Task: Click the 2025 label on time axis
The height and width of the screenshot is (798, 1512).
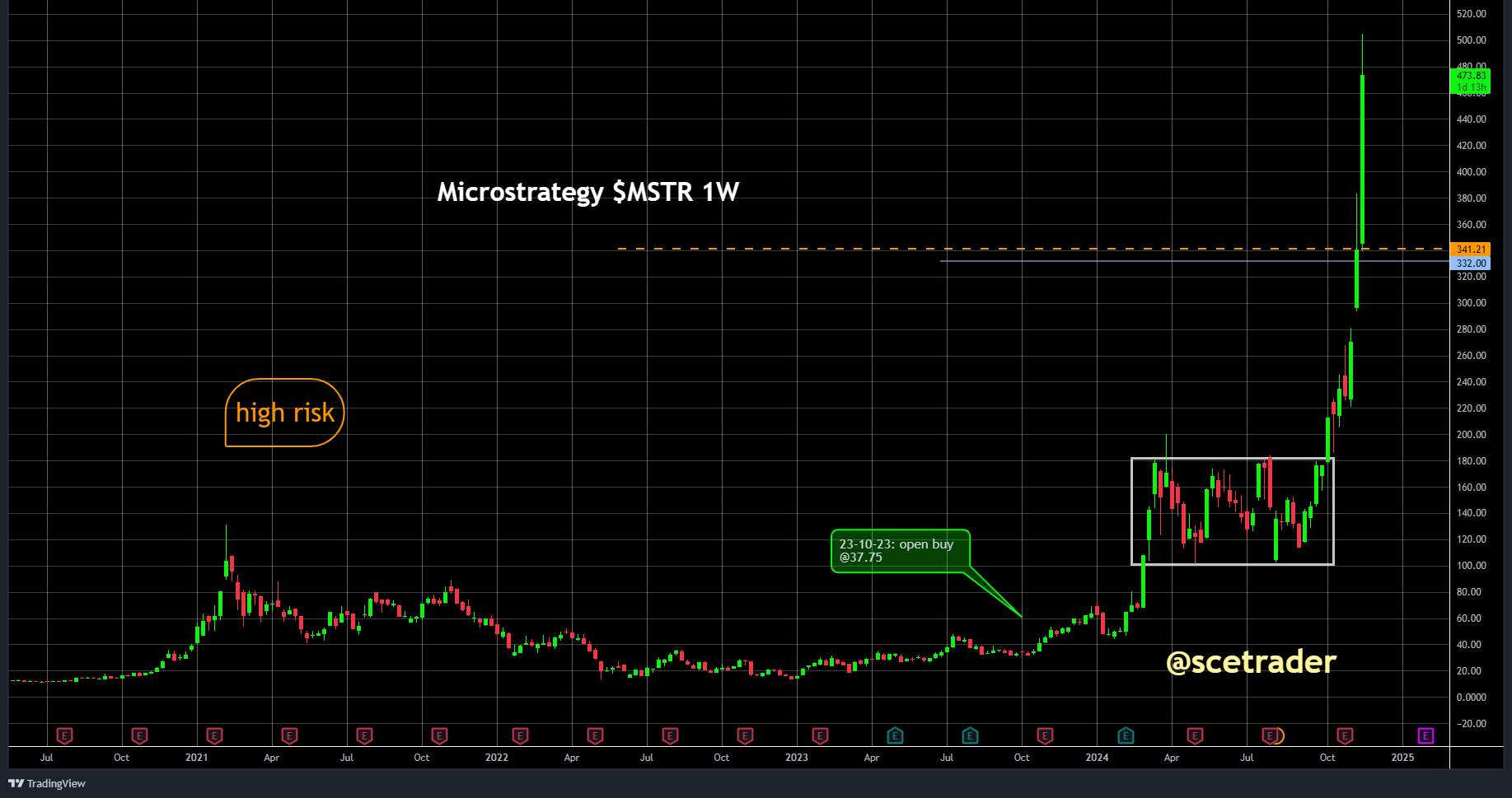Action: pyautogui.click(x=1402, y=758)
